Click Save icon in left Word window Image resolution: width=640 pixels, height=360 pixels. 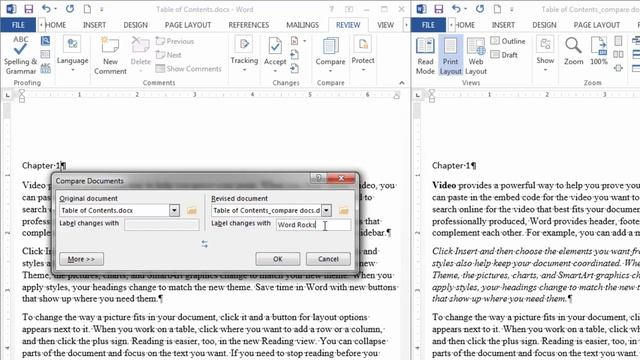pos(28,9)
